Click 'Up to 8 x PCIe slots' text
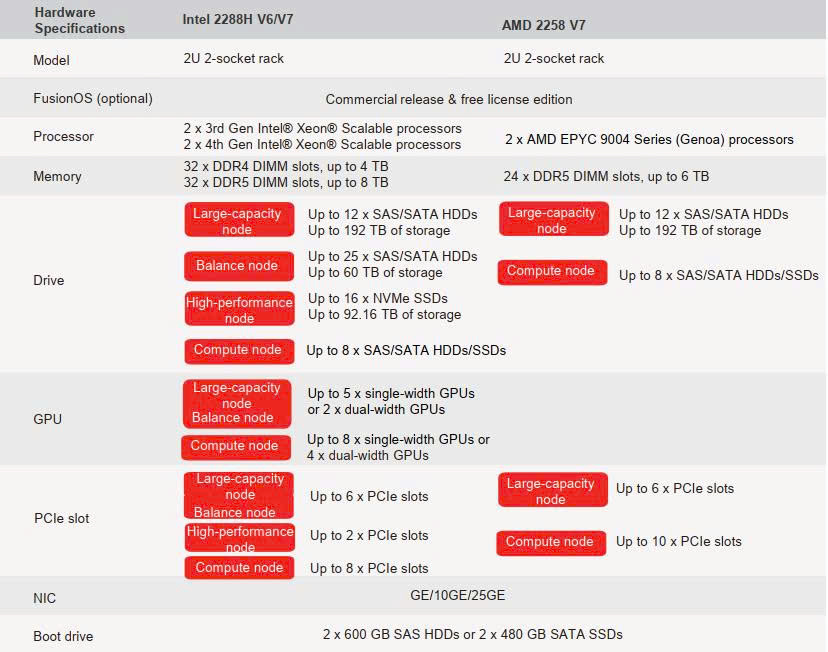828x652 pixels. [x=369, y=568]
